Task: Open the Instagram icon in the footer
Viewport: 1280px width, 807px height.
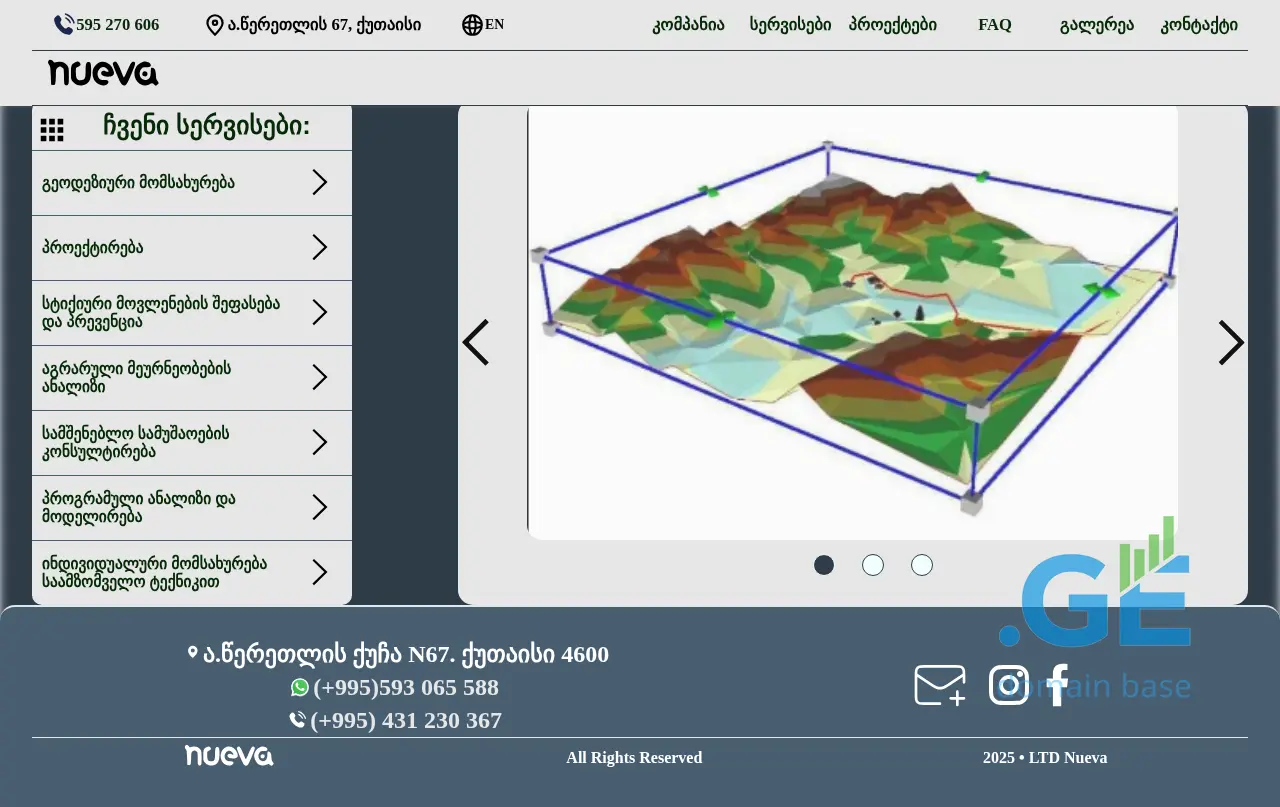Action: pos(1008,686)
